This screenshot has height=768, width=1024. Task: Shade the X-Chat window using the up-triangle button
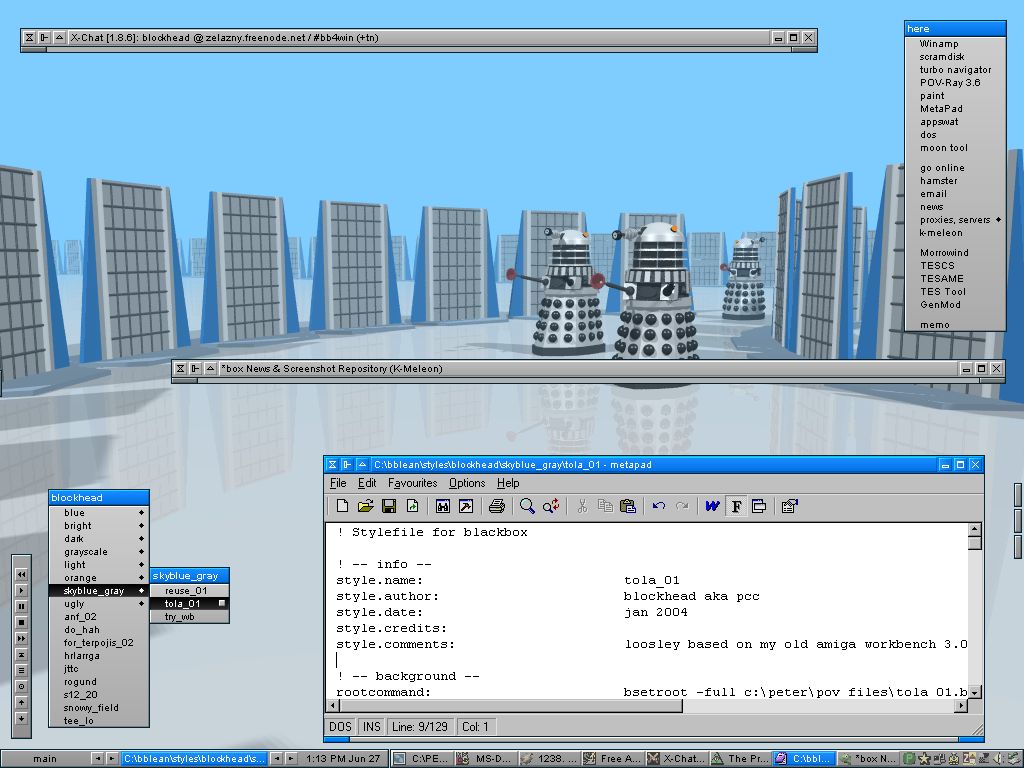point(59,38)
